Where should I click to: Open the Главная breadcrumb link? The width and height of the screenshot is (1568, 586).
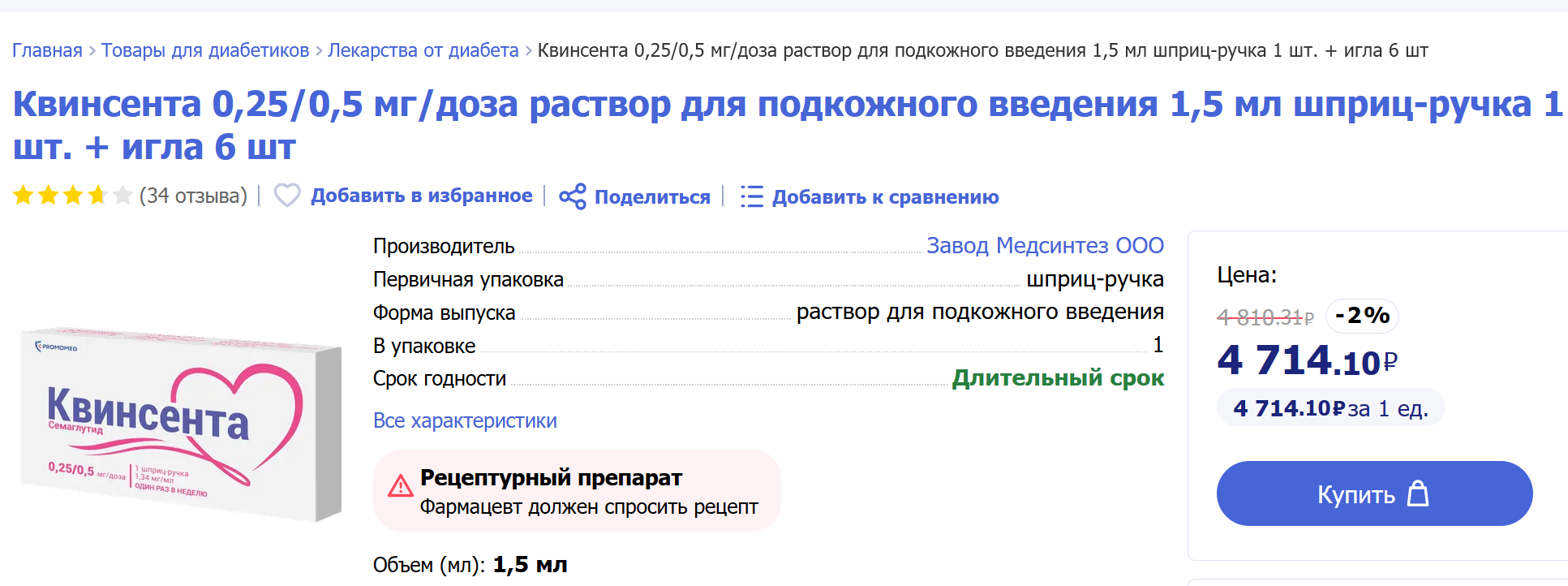pyautogui.click(x=47, y=50)
